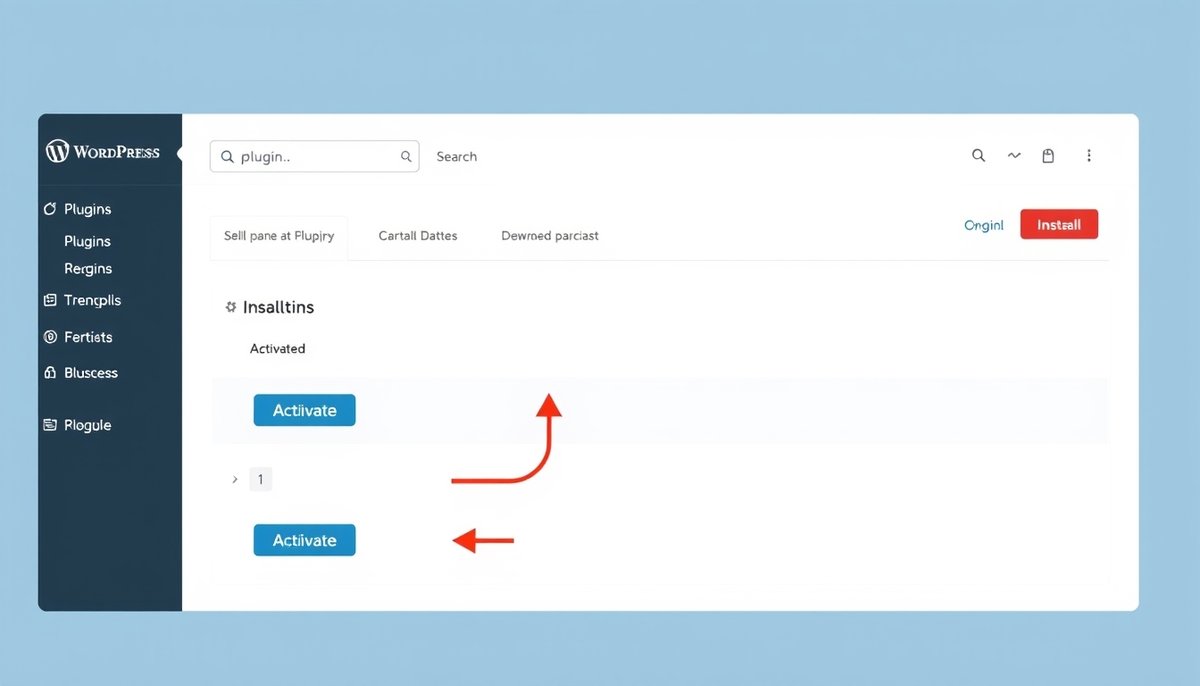Click the page number 1 box
1200x686 pixels.
pyautogui.click(x=260, y=480)
